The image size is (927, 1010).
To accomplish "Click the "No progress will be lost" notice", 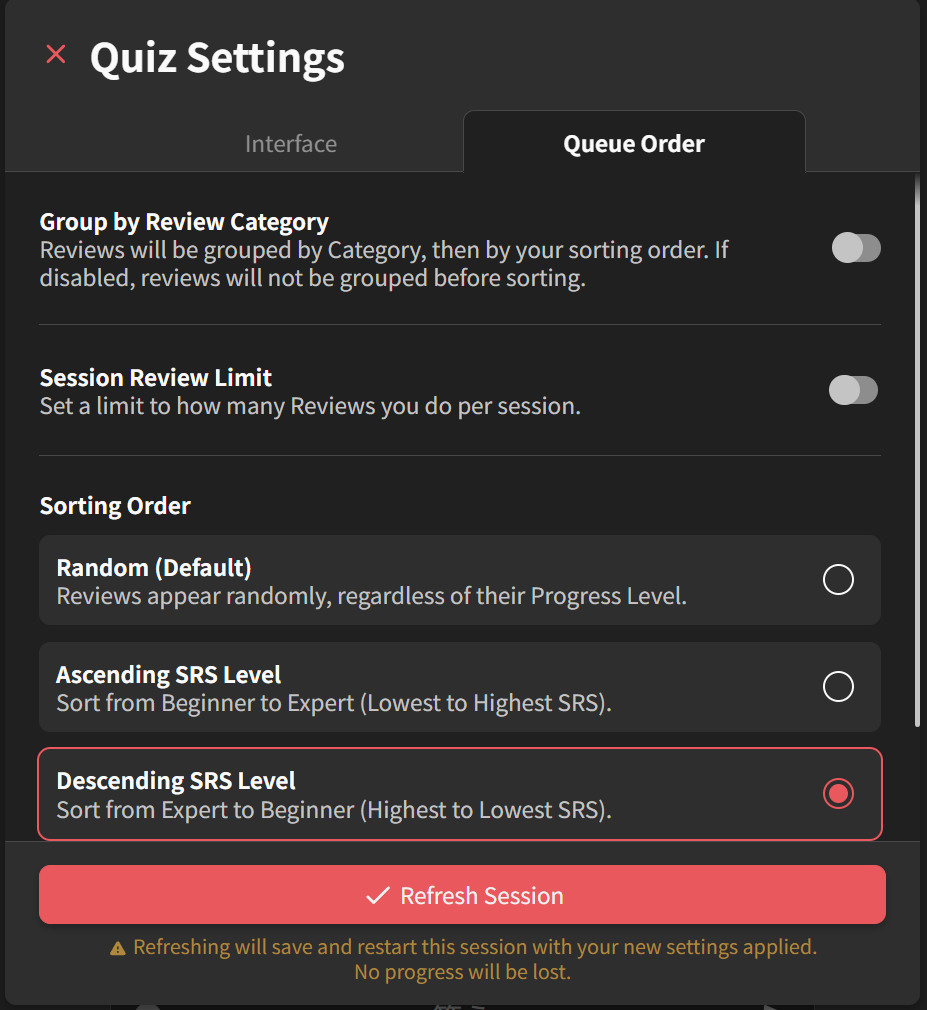I will pos(462,971).
